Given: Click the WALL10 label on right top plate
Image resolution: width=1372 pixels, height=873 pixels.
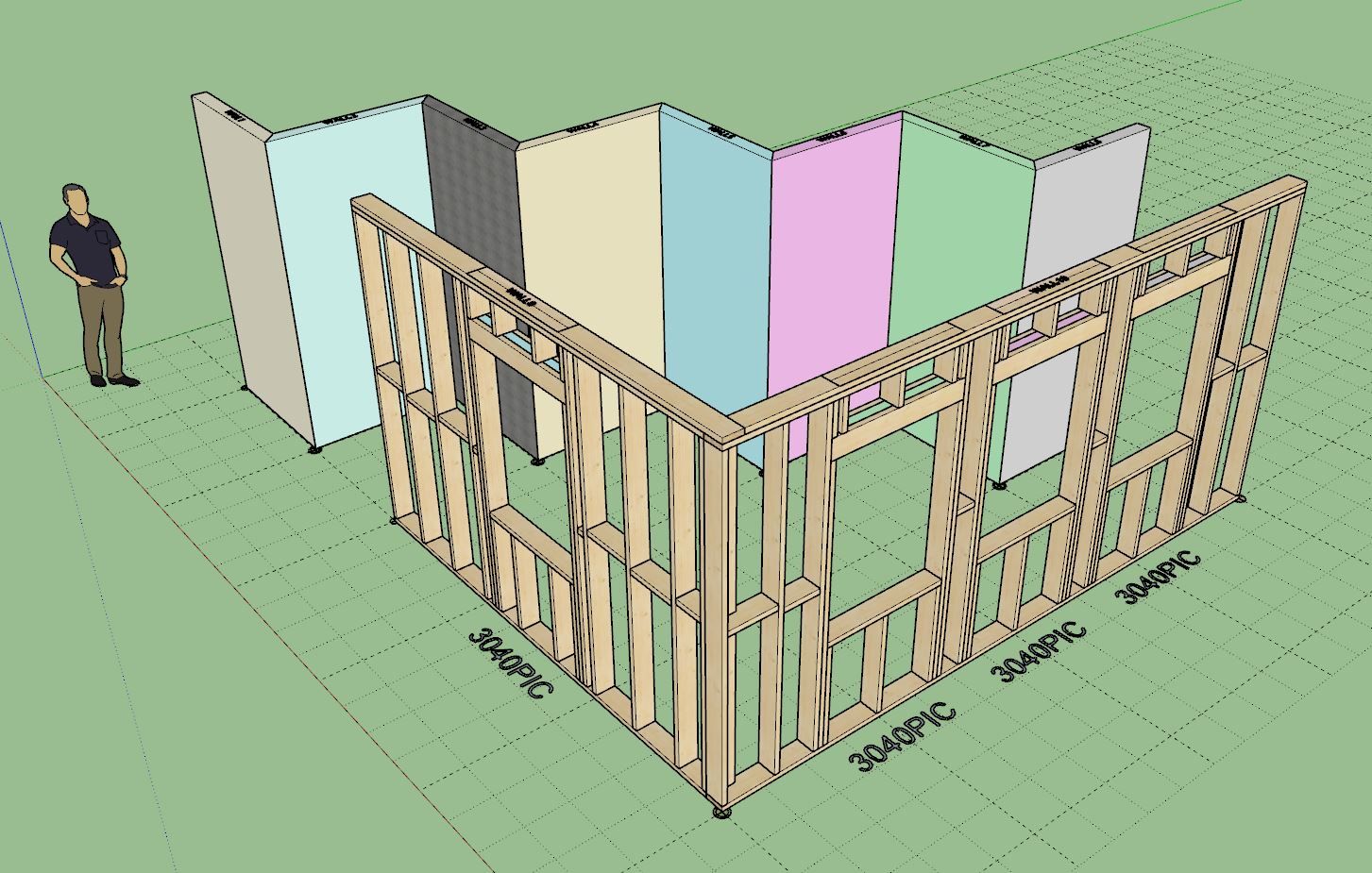Looking at the screenshot, I should click(1048, 284).
